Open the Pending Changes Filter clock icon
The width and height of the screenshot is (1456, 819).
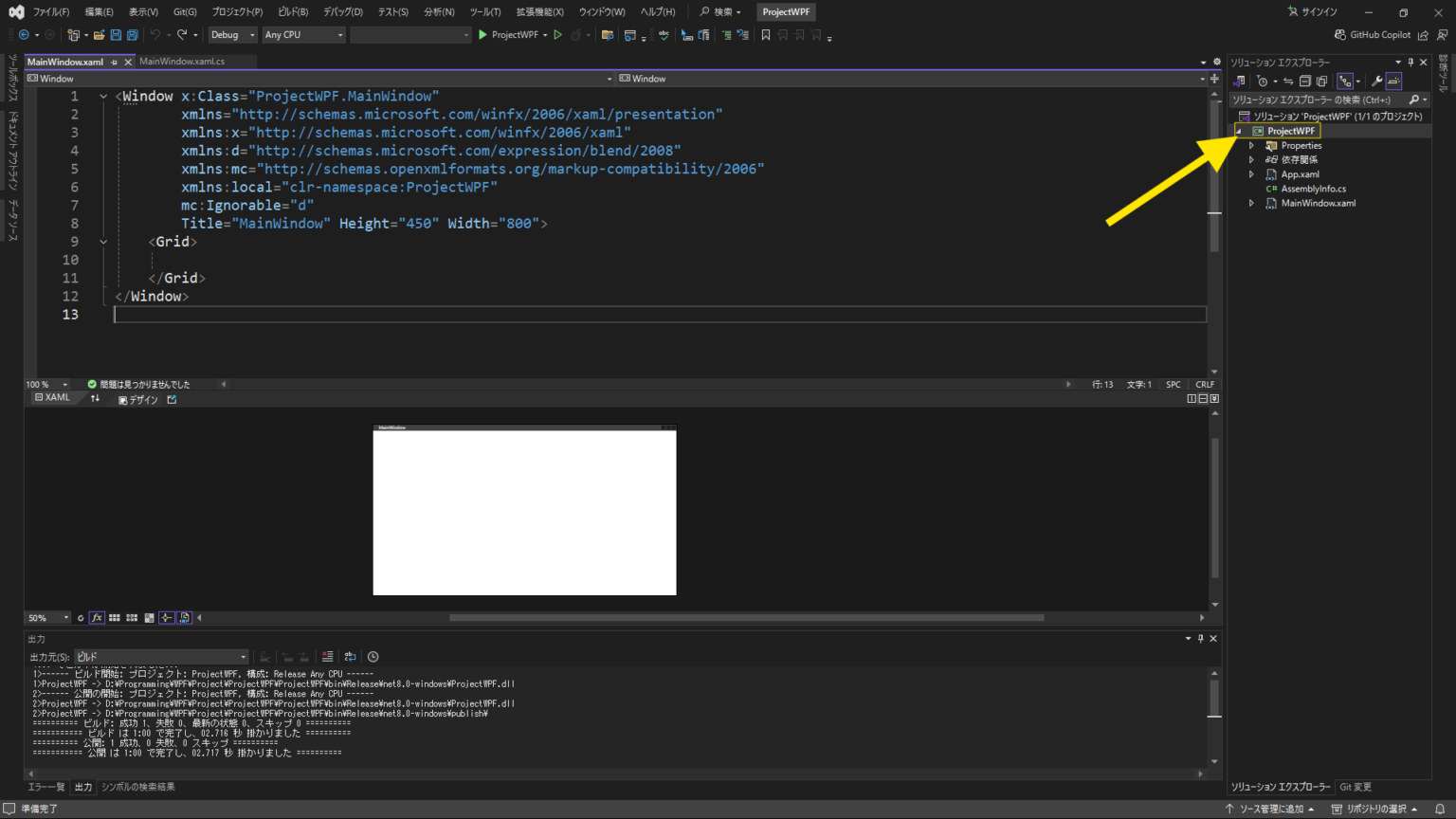(x=1264, y=81)
